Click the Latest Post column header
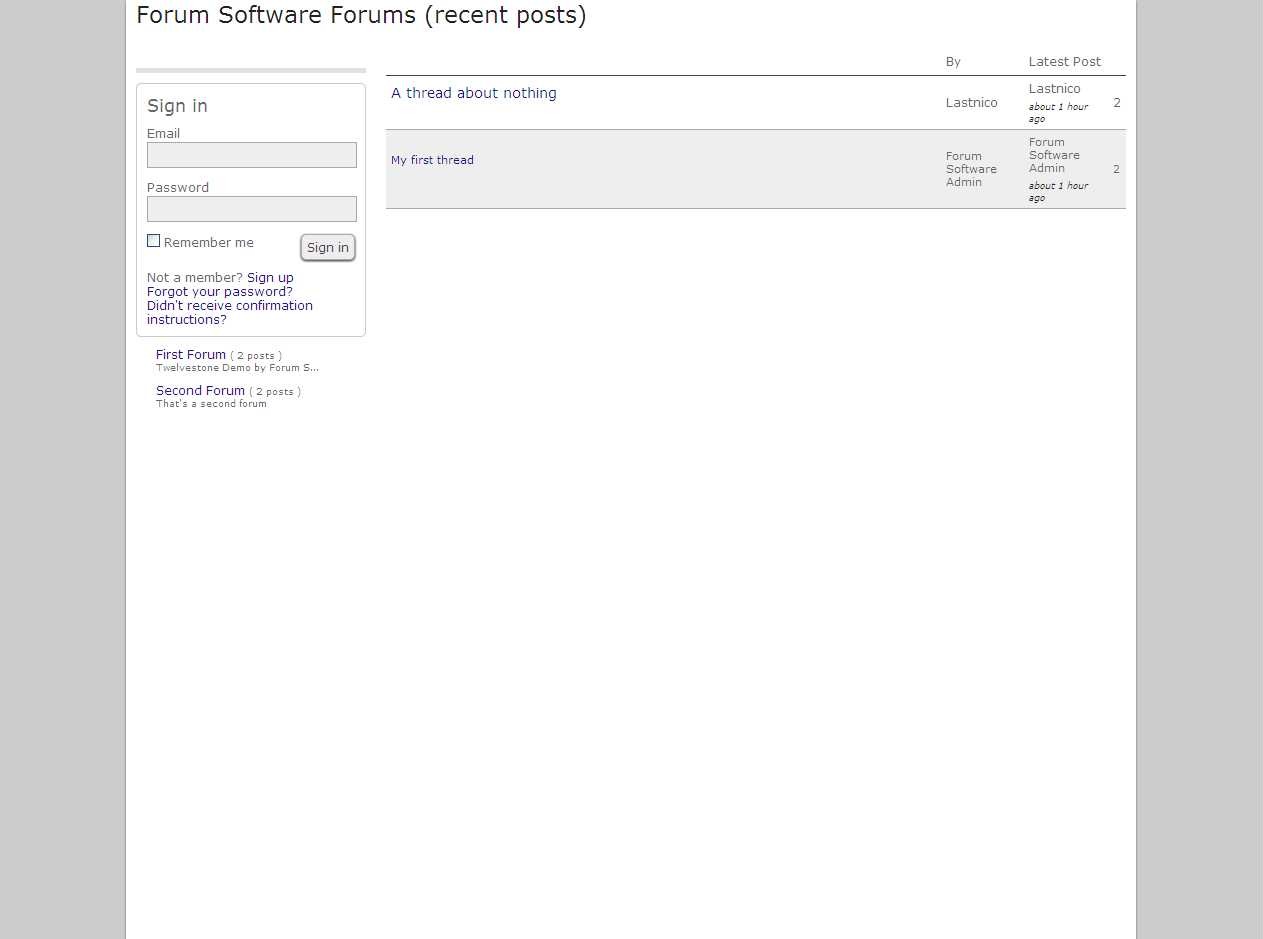Viewport: 1263px width, 939px height. pyautogui.click(x=1064, y=62)
